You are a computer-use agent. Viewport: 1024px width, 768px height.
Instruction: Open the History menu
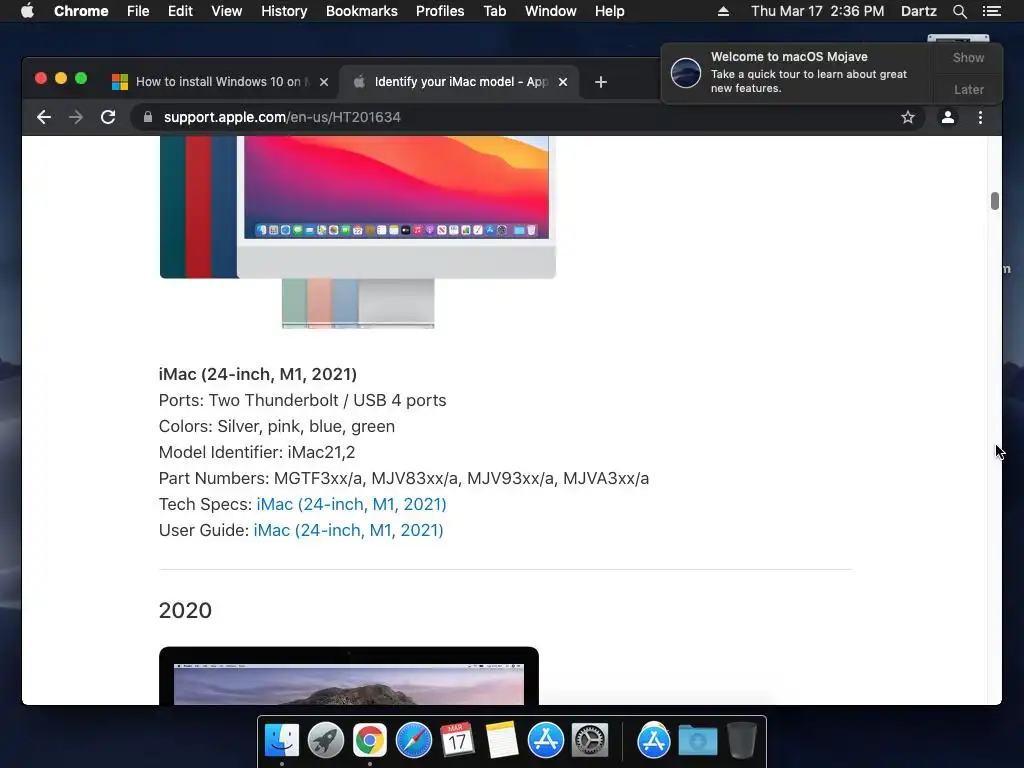284,11
